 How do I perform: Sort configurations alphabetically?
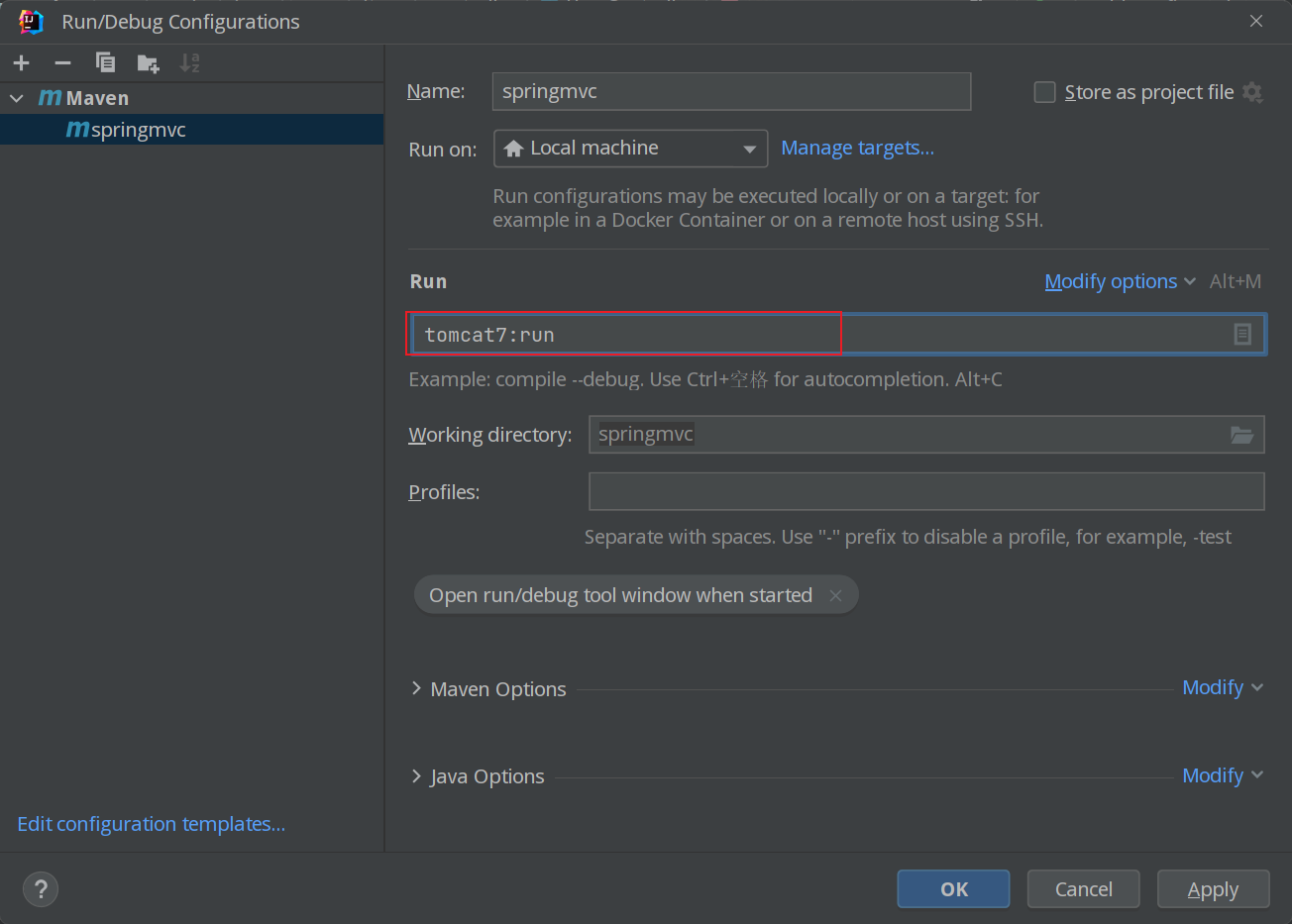[x=189, y=63]
